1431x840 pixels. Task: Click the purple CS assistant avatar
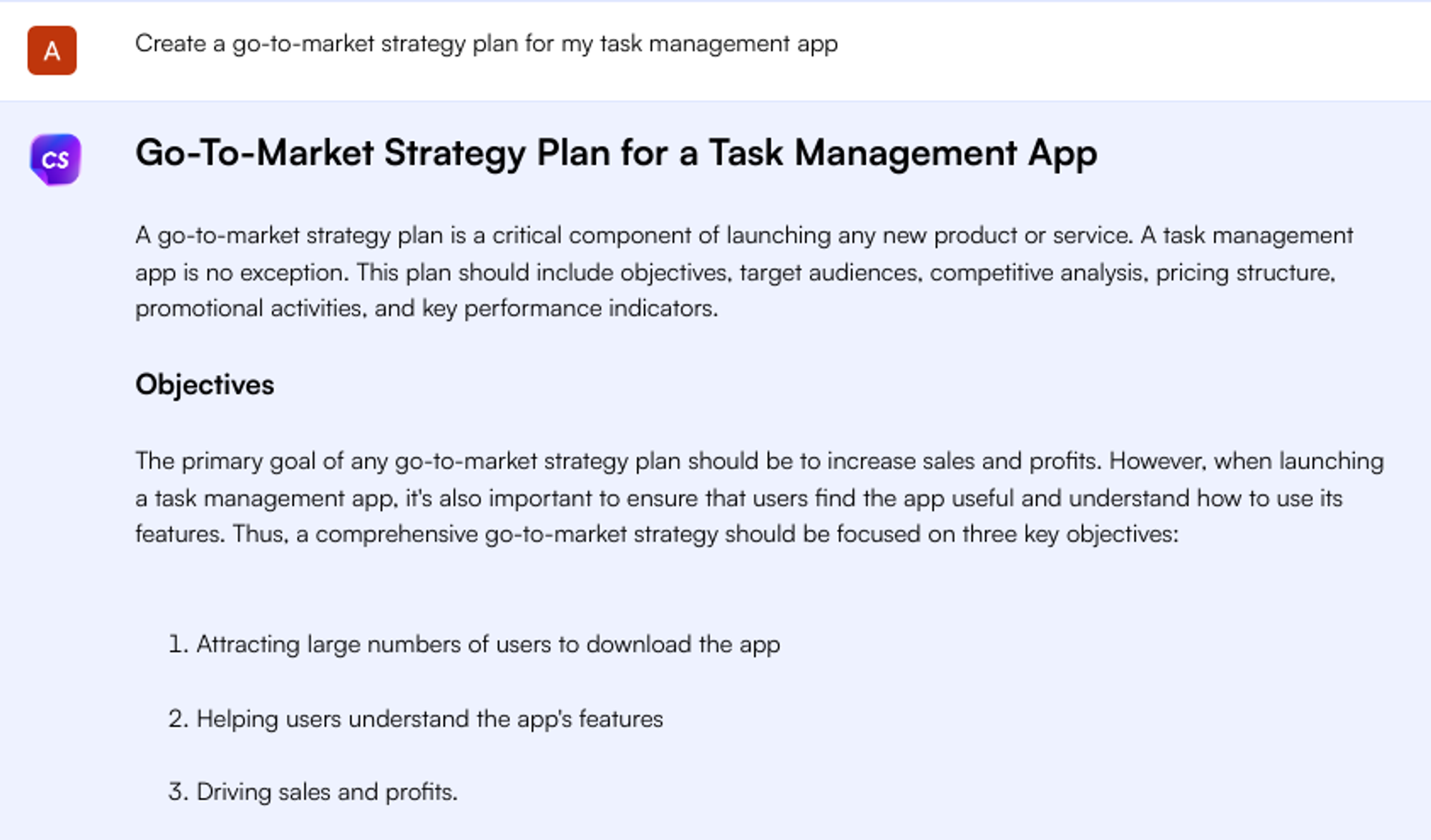click(55, 159)
